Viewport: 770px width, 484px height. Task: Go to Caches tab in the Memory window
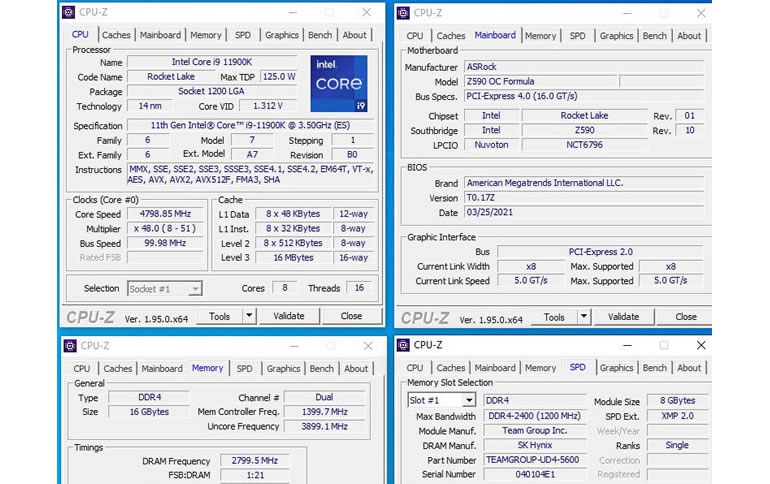click(117, 368)
